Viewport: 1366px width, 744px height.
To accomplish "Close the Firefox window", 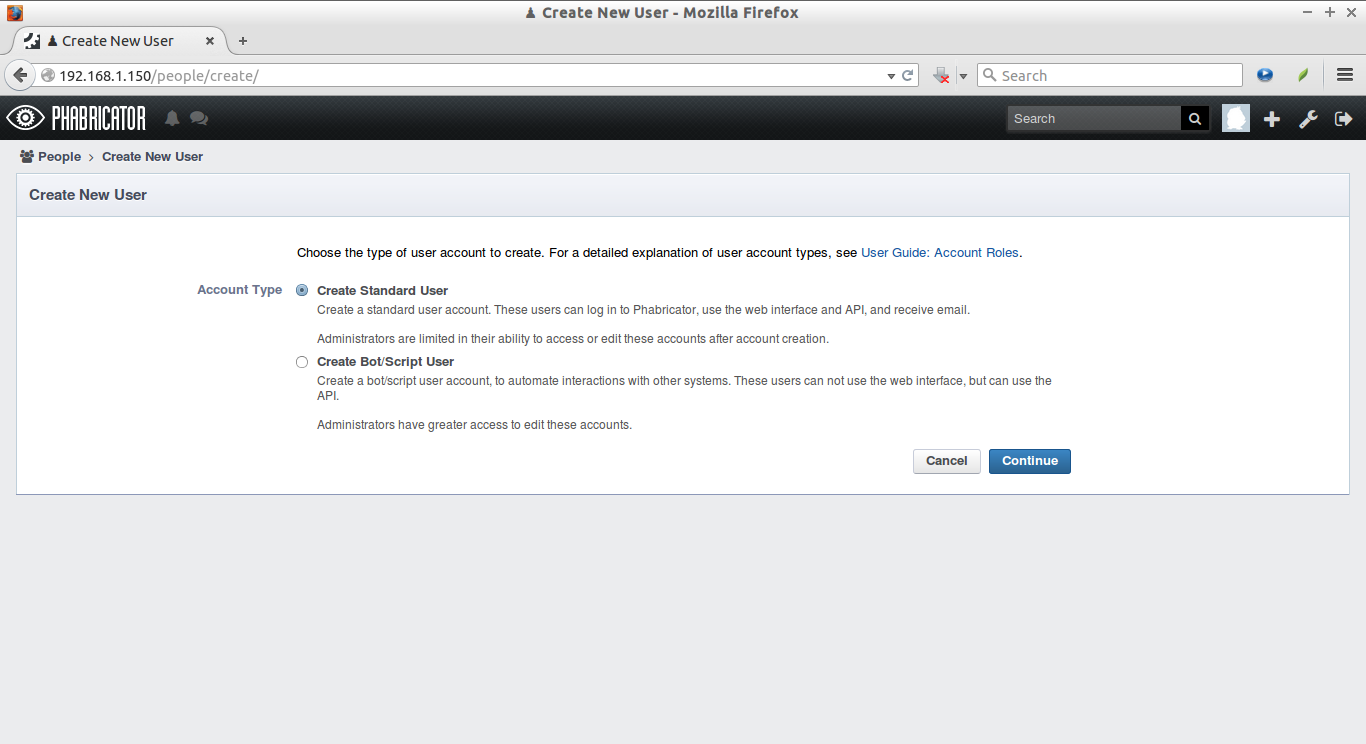I will 1351,12.
